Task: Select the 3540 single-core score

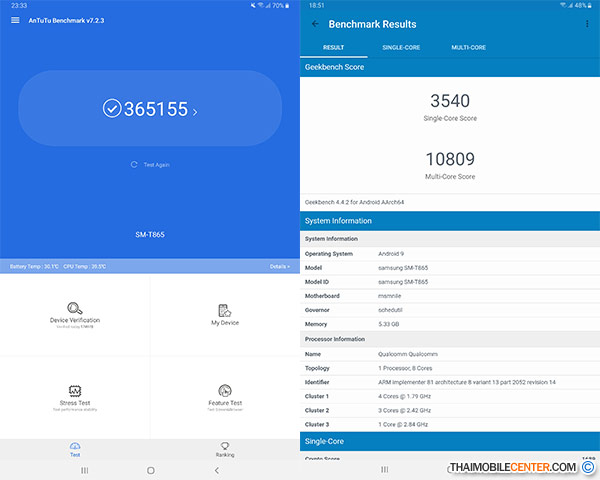Action: click(450, 101)
